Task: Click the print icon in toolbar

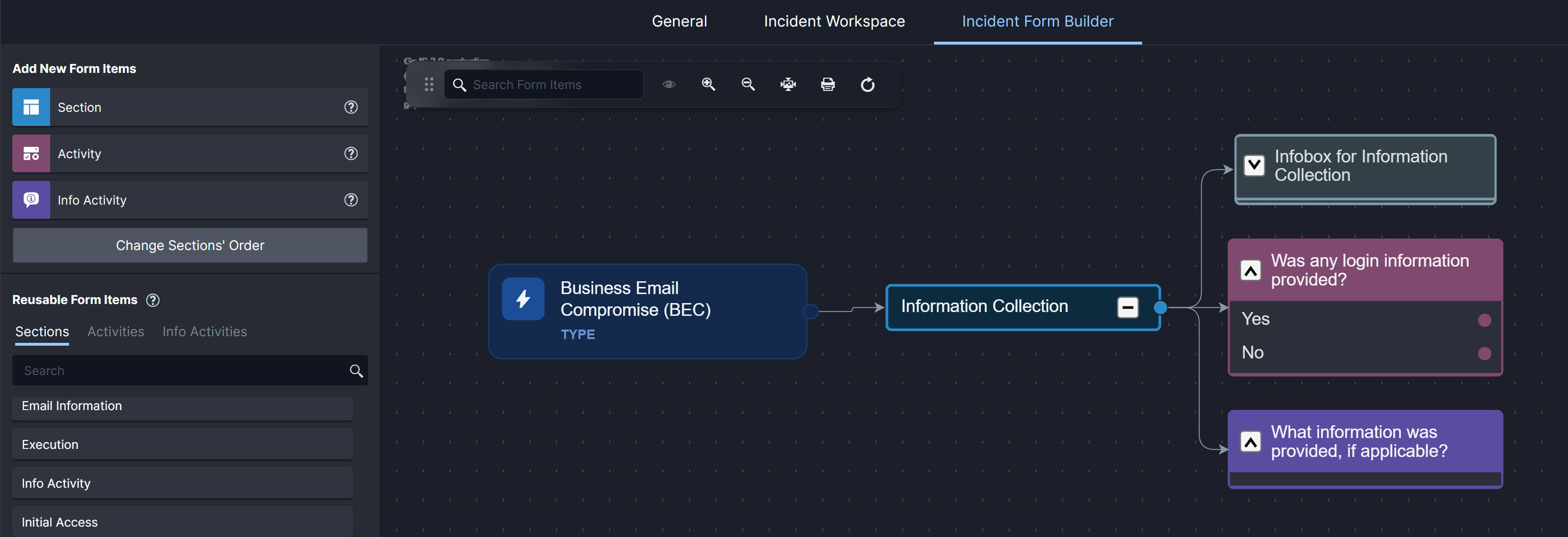Action: pyautogui.click(x=827, y=84)
